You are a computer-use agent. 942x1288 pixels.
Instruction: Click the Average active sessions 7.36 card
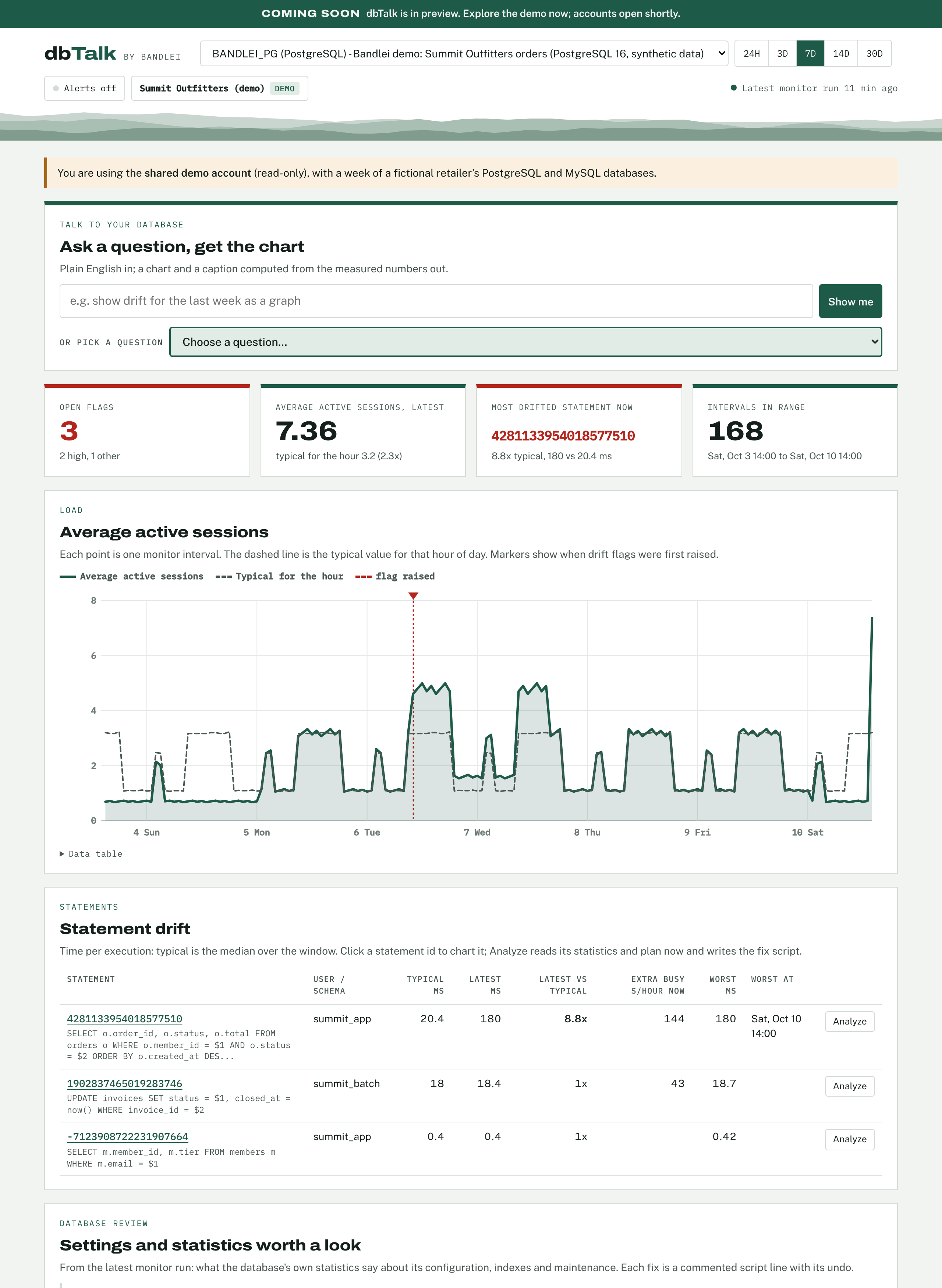point(363,431)
